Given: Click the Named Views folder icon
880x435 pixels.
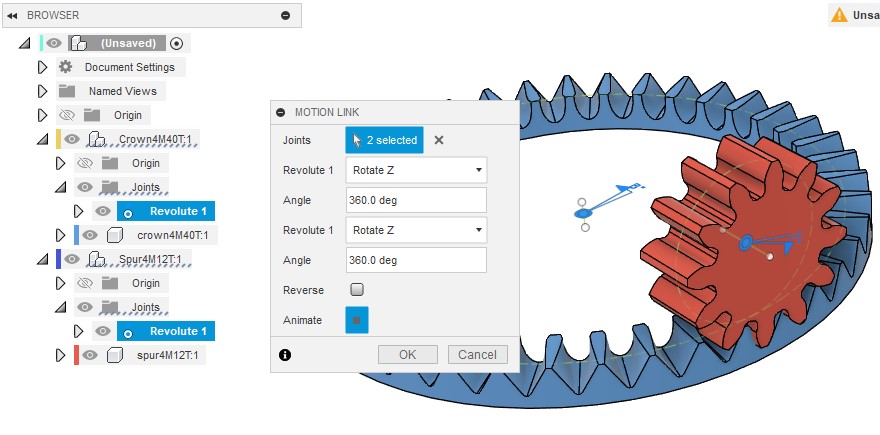Looking at the screenshot, I should coord(66,91).
